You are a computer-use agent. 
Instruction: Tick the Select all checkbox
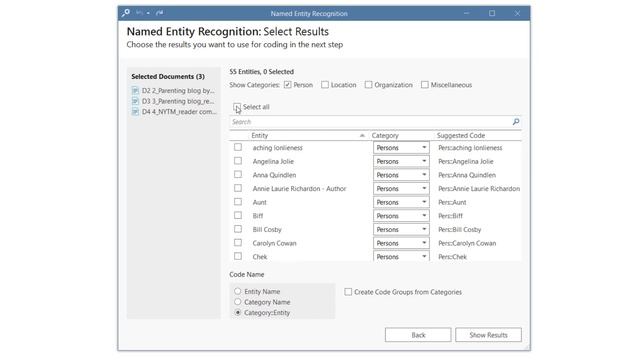[x=237, y=107]
